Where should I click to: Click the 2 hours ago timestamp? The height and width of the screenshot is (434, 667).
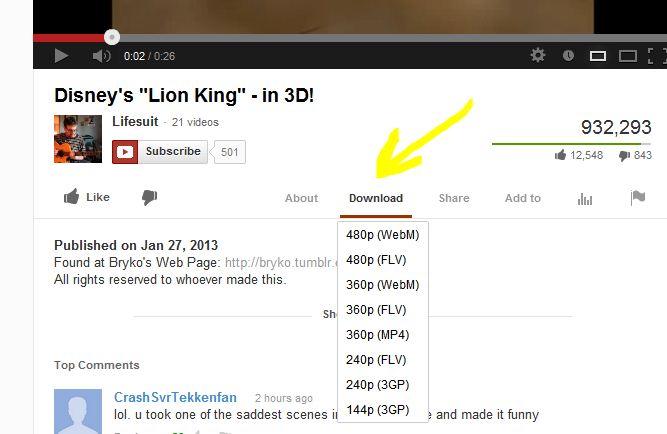tap(284, 398)
